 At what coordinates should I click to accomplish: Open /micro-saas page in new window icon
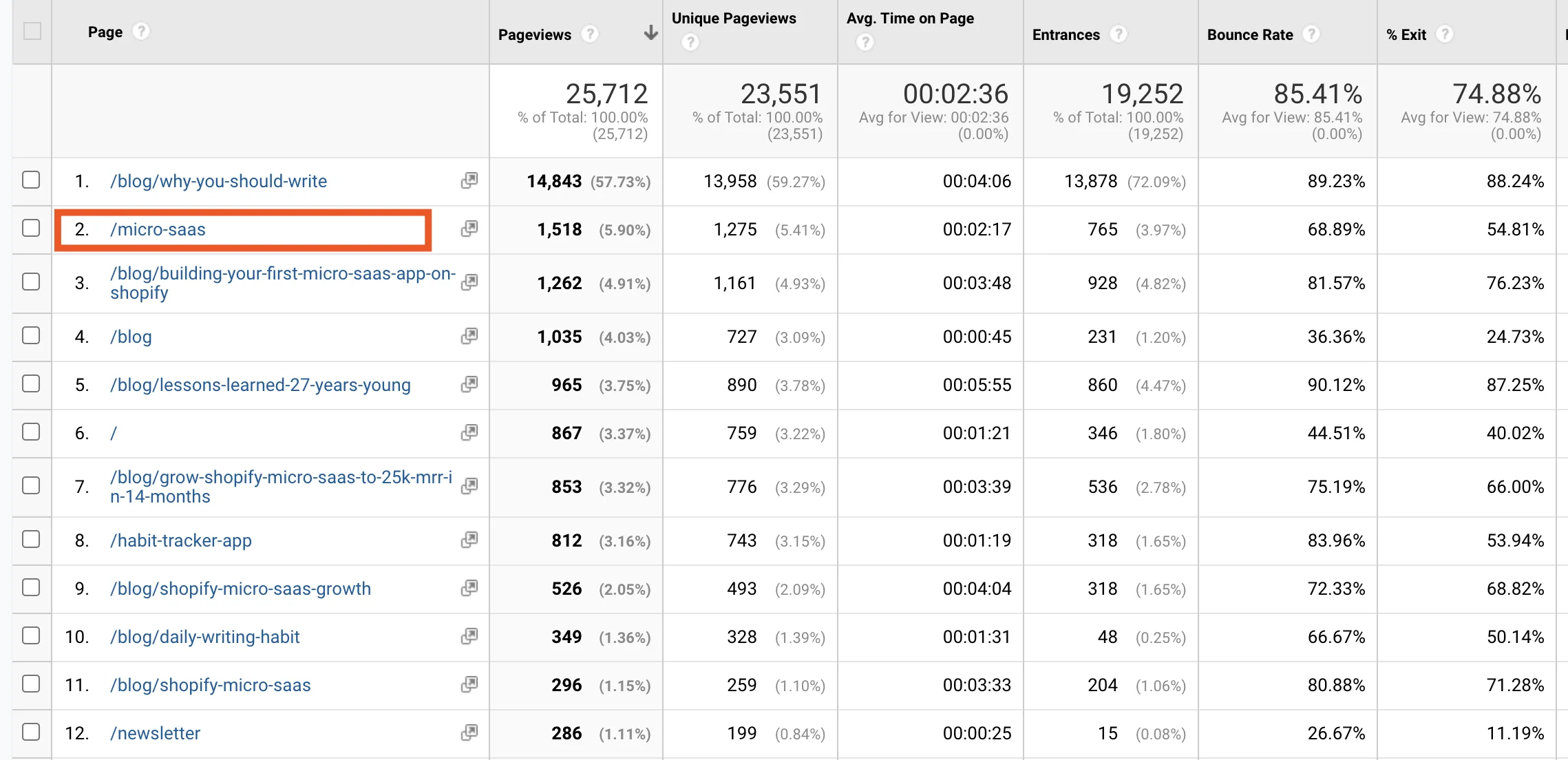469,229
